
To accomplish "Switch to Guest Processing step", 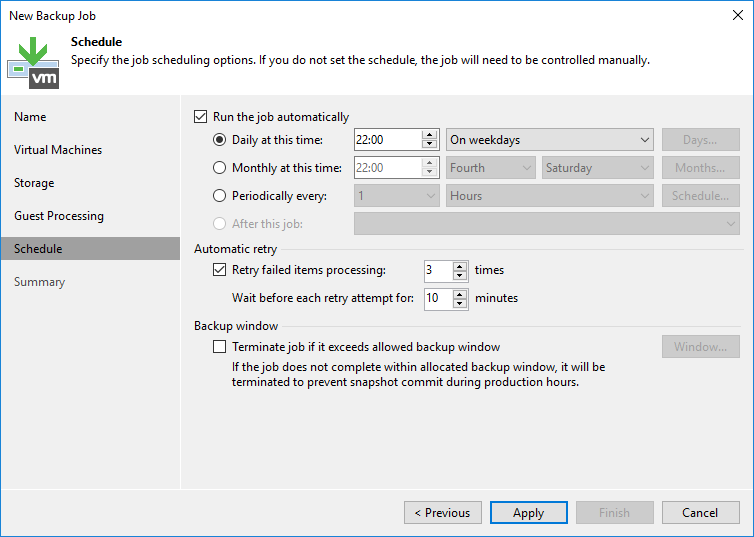I will coord(59,216).
